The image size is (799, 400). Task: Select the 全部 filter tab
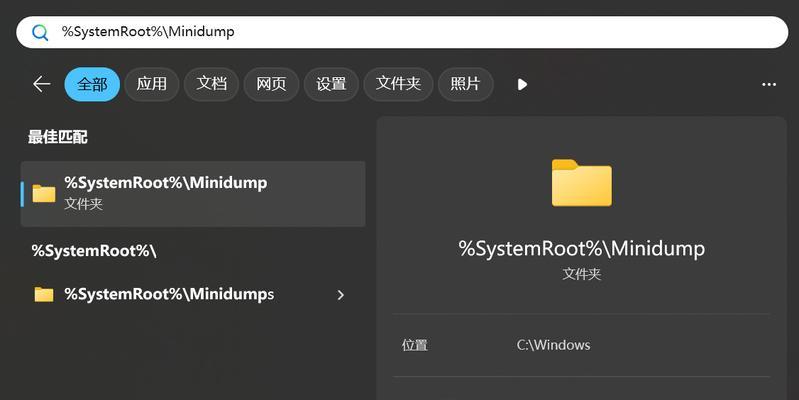click(x=92, y=84)
